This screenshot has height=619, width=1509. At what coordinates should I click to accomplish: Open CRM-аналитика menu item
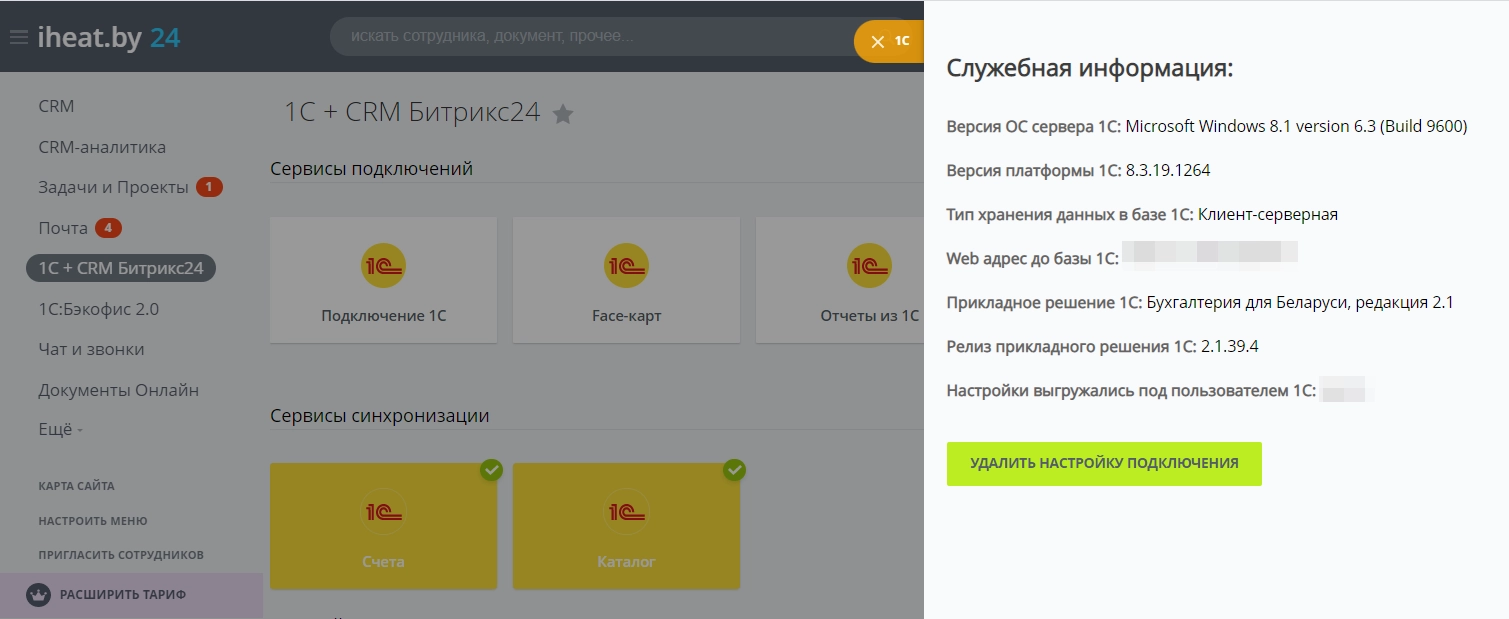coord(102,147)
